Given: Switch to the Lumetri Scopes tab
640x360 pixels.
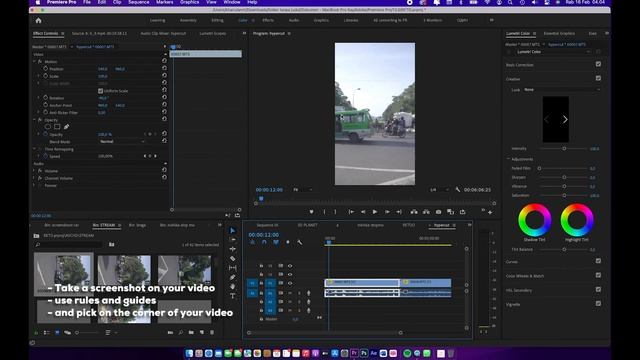Looking at the screenshot, I should pyautogui.click(x=213, y=33).
